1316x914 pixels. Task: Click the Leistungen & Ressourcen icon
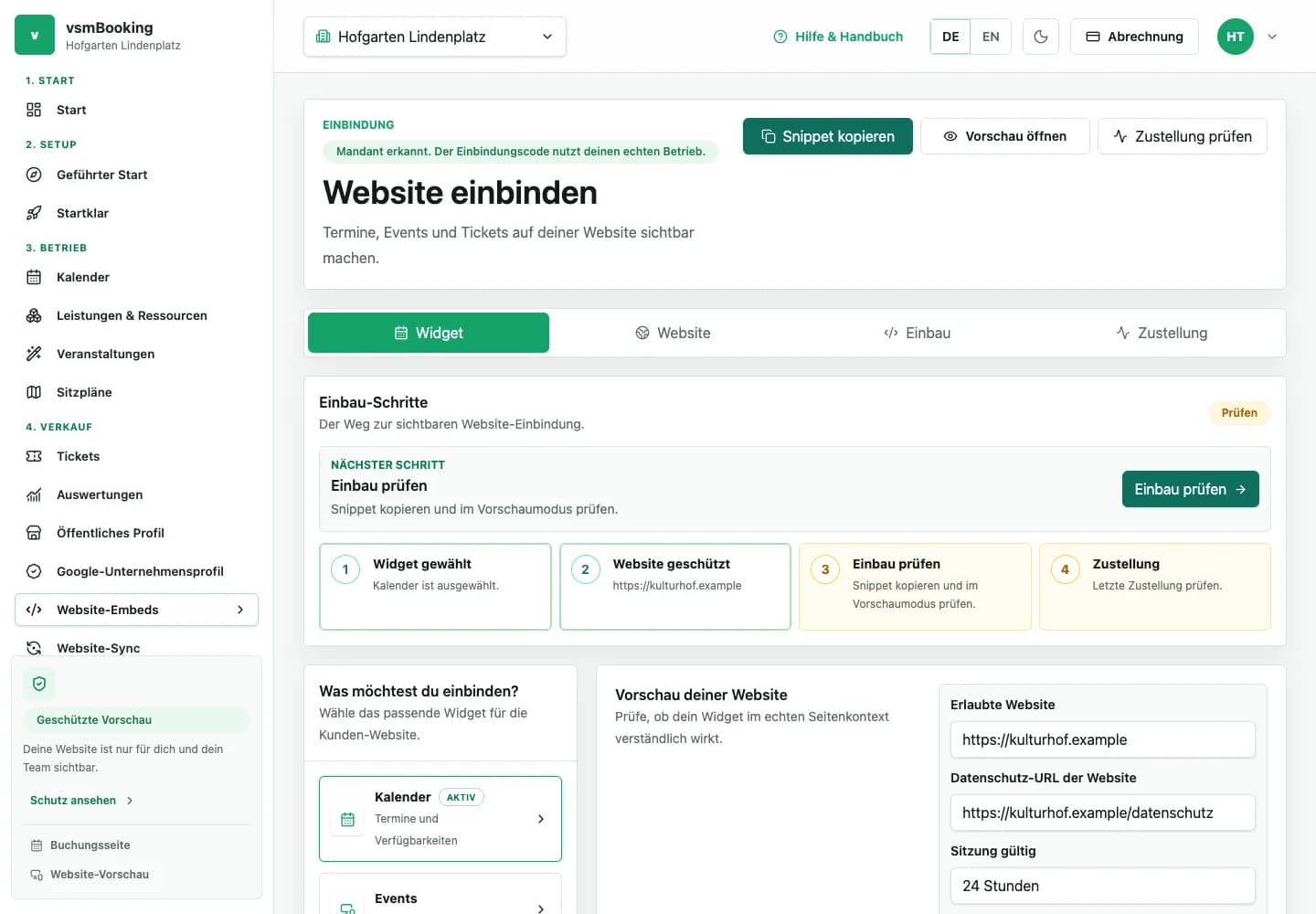point(34,315)
